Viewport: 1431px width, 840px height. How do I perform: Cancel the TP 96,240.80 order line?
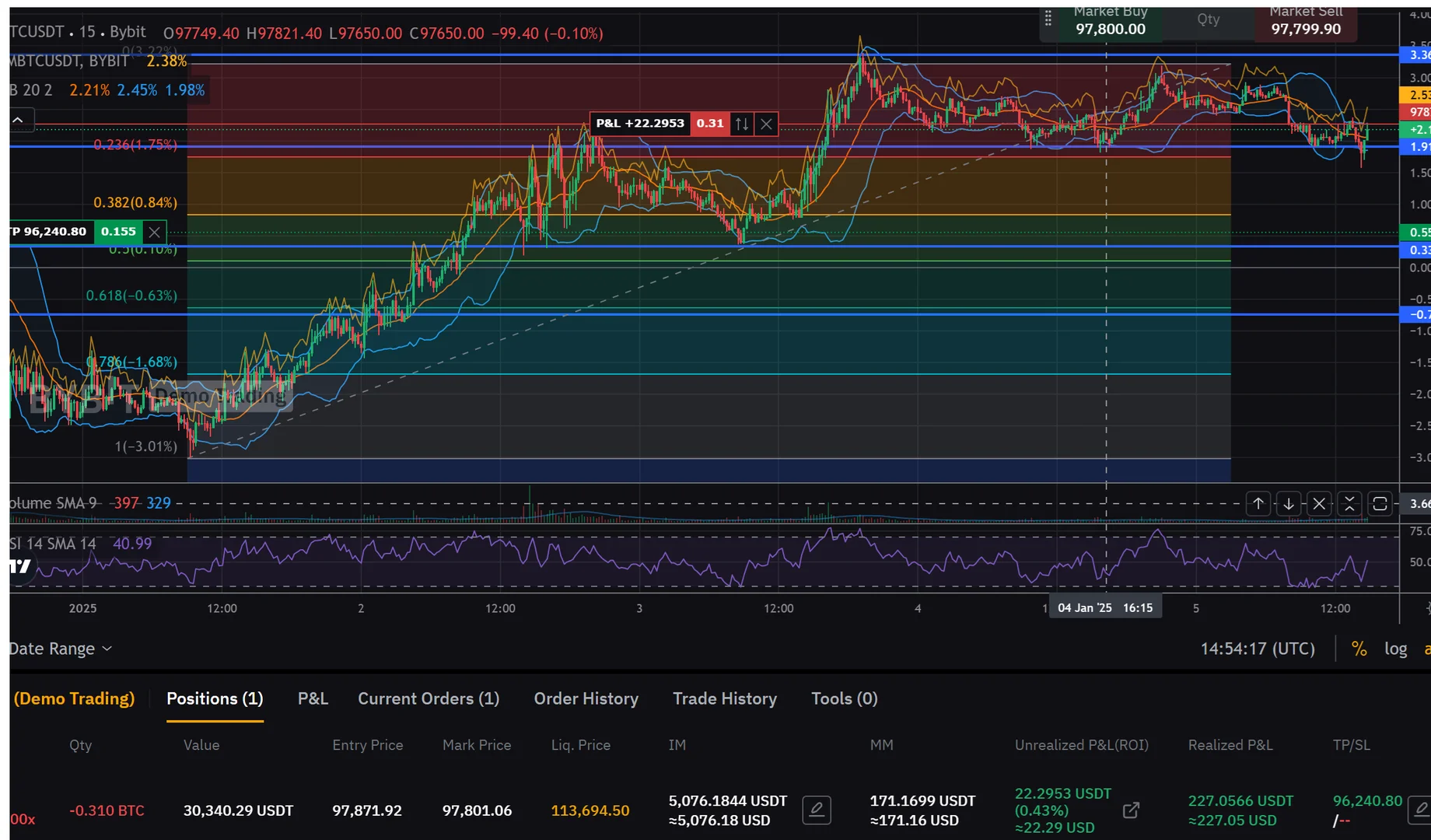pos(155,232)
